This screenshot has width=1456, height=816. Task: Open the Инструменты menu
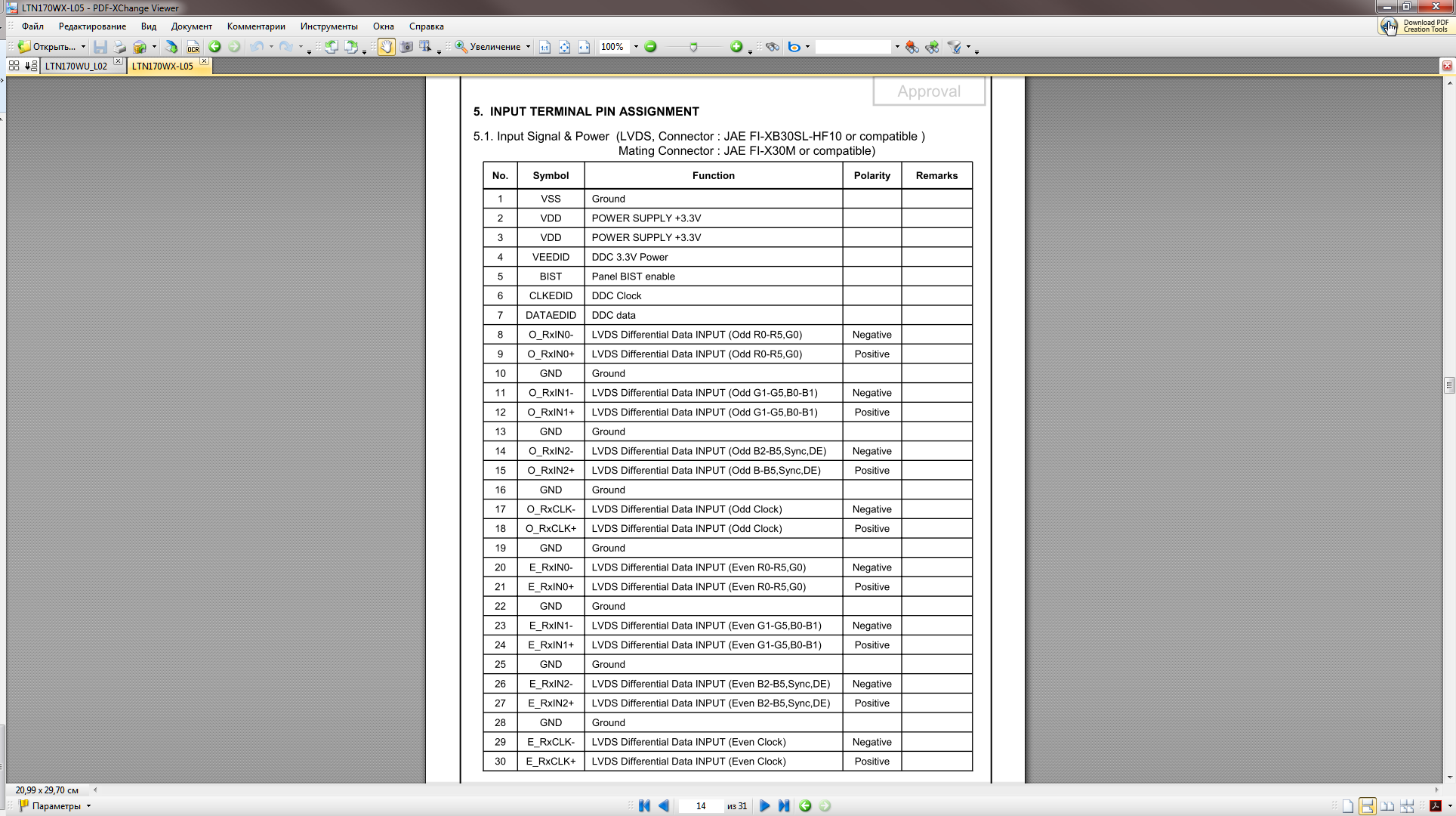click(329, 26)
